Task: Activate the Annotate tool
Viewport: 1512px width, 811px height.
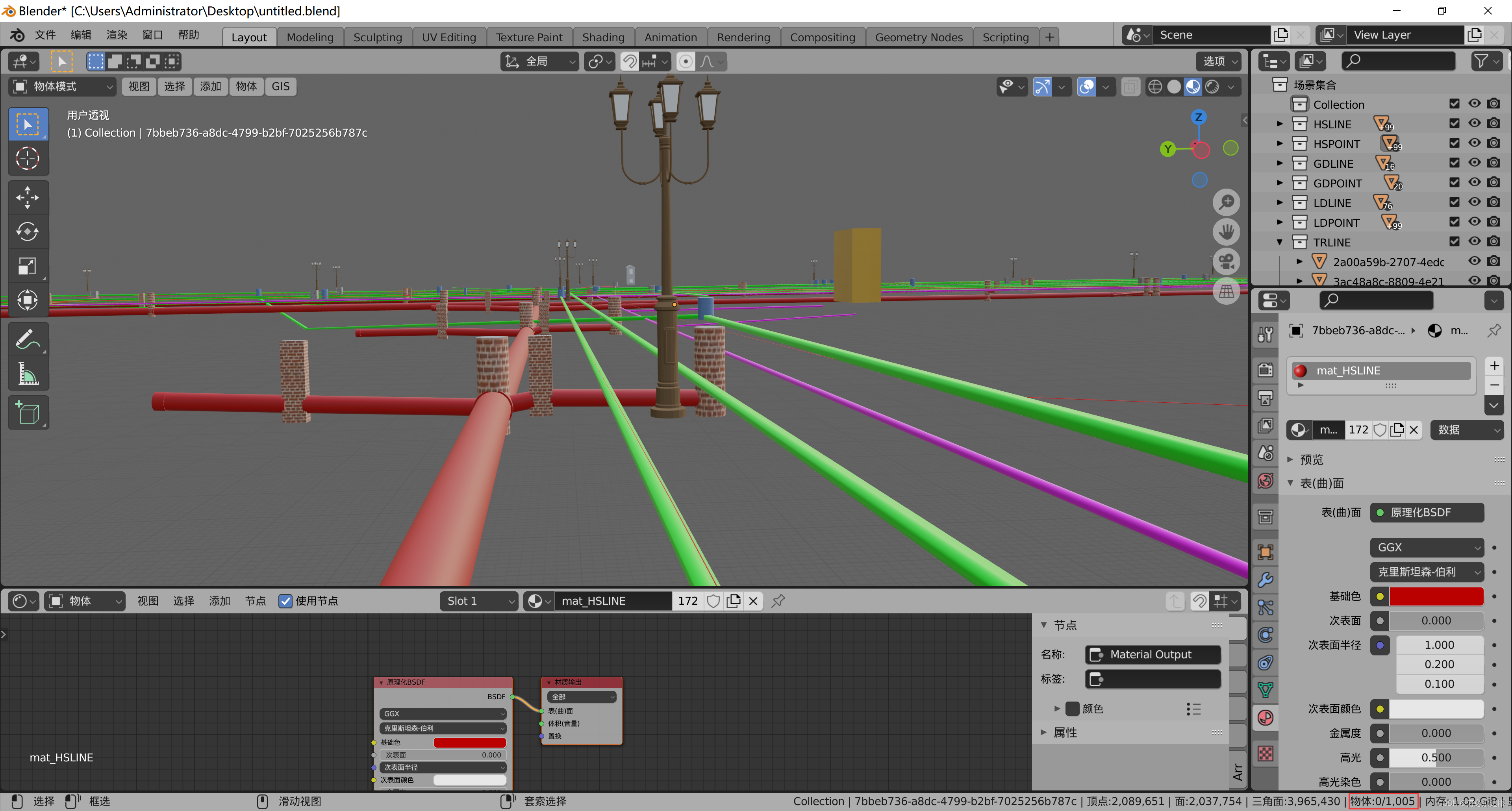Action: pos(28,339)
